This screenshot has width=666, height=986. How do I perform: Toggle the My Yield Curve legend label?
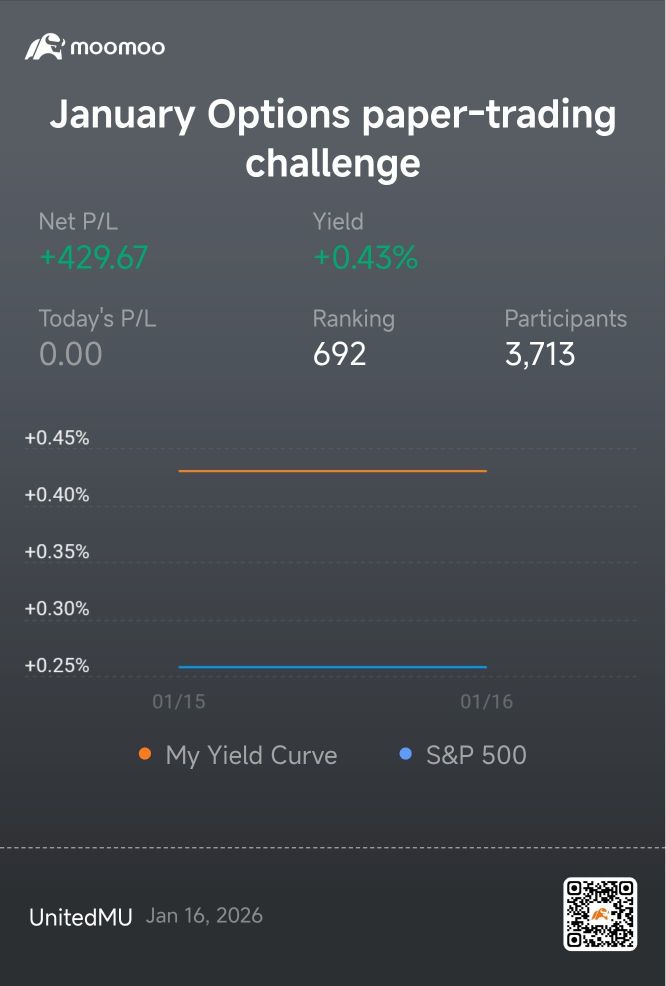pyautogui.click(x=252, y=755)
